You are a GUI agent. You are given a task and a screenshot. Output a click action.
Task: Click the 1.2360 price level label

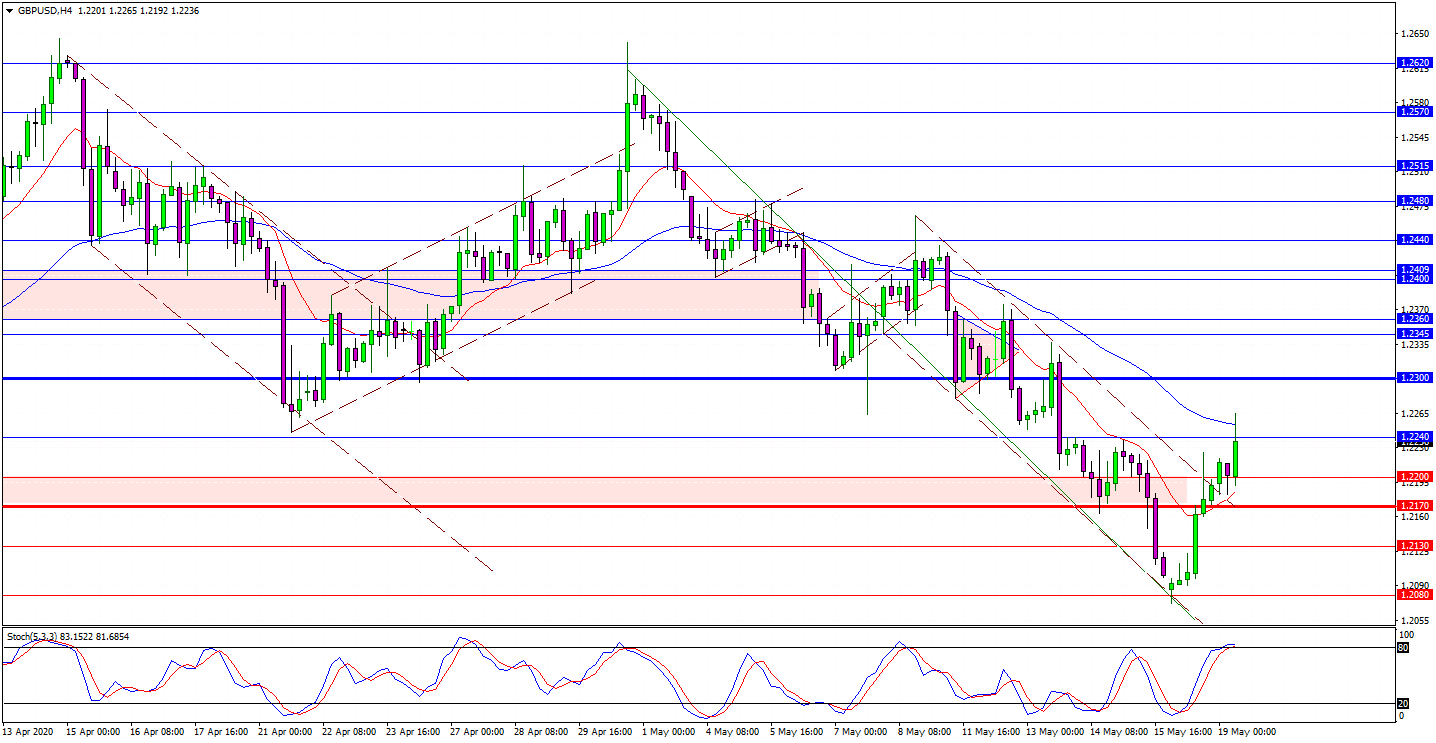click(1414, 319)
